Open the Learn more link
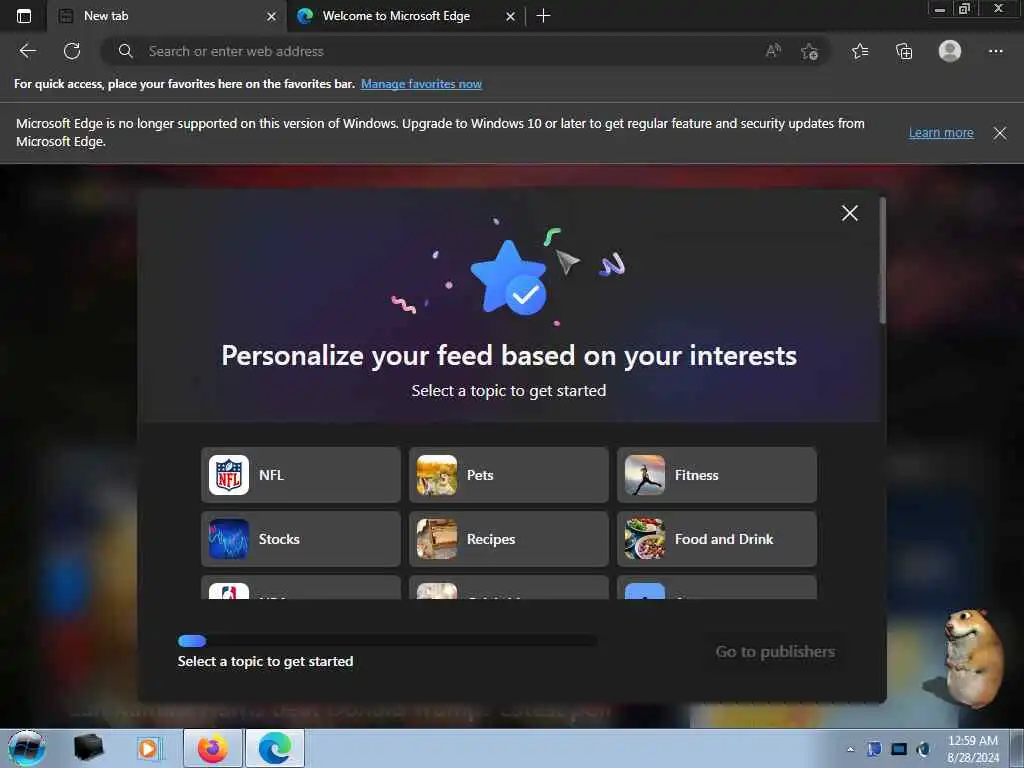The width and height of the screenshot is (1024, 768). pyautogui.click(x=941, y=133)
